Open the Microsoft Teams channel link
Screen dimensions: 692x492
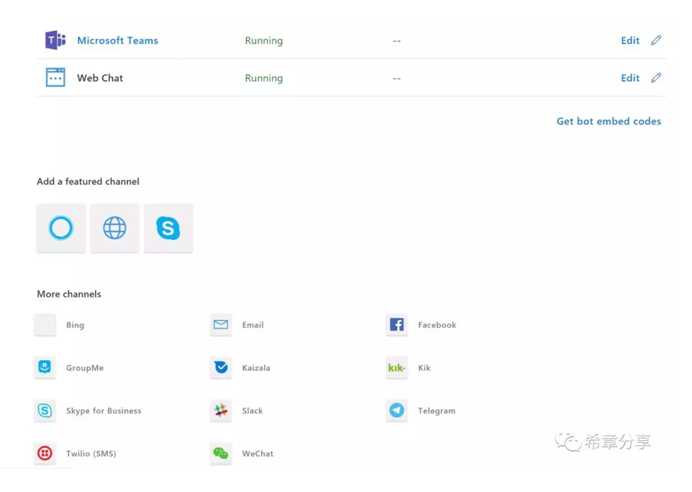pyautogui.click(x=117, y=41)
